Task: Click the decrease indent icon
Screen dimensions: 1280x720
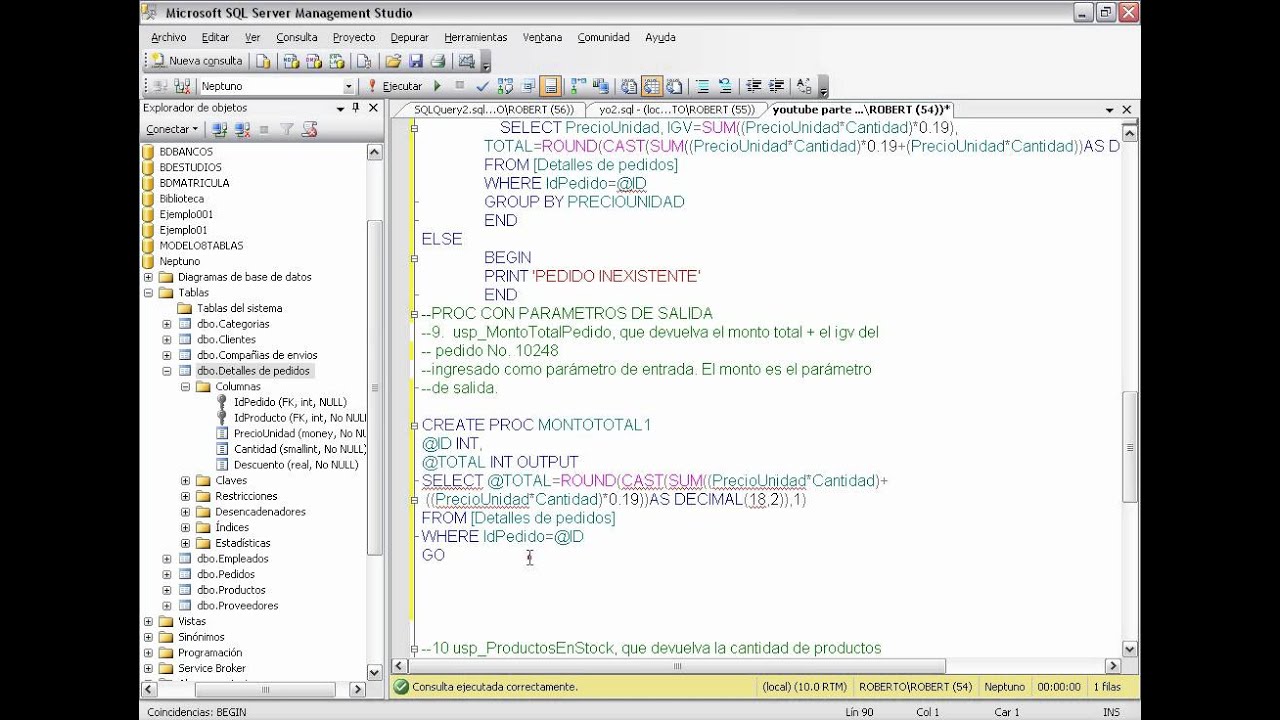Action: click(754, 87)
